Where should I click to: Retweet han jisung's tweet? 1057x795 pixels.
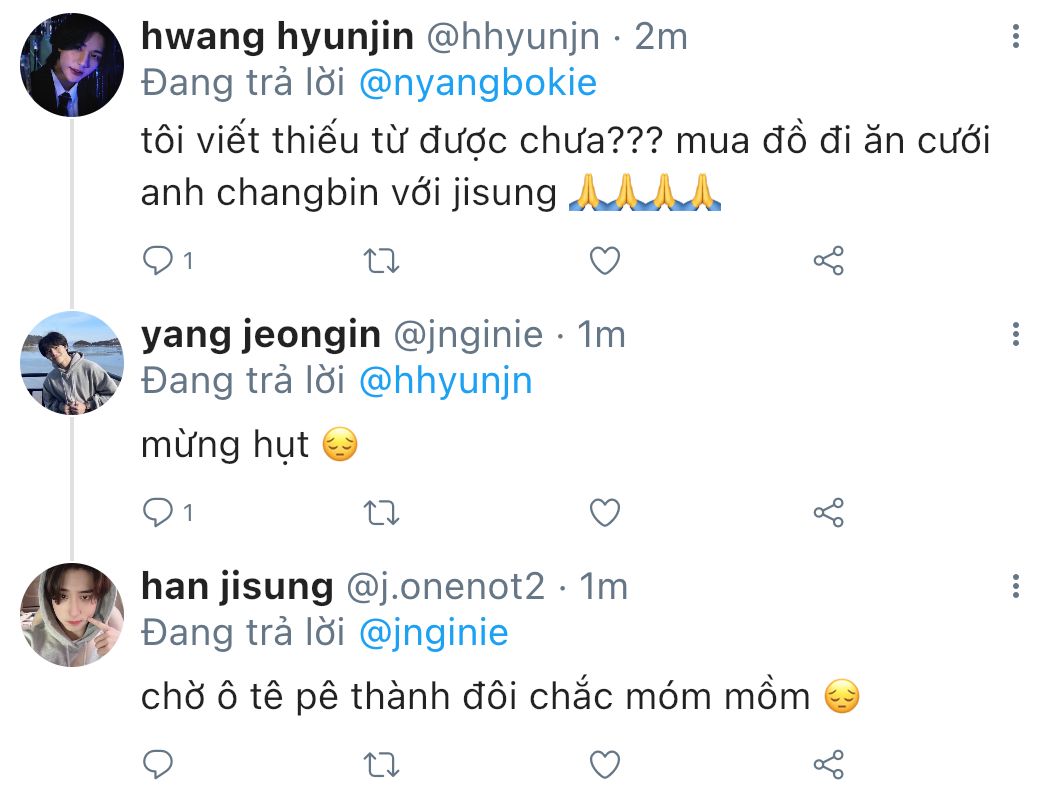(x=382, y=765)
